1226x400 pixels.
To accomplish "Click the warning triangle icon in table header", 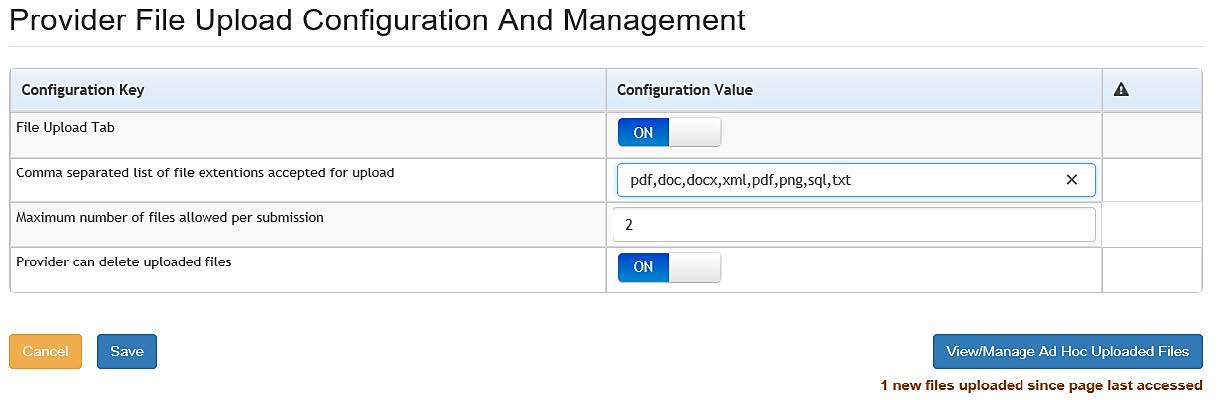I will [x=1121, y=90].
